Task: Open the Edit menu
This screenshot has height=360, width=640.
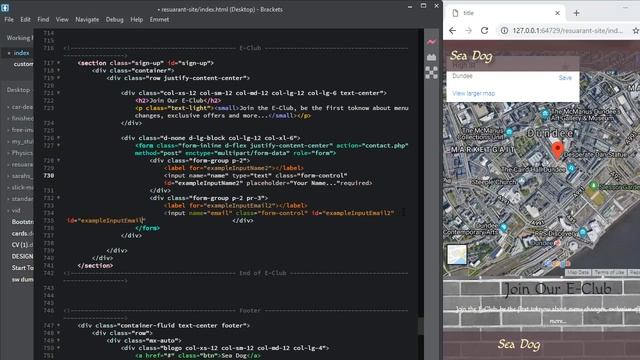Action: (25, 19)
